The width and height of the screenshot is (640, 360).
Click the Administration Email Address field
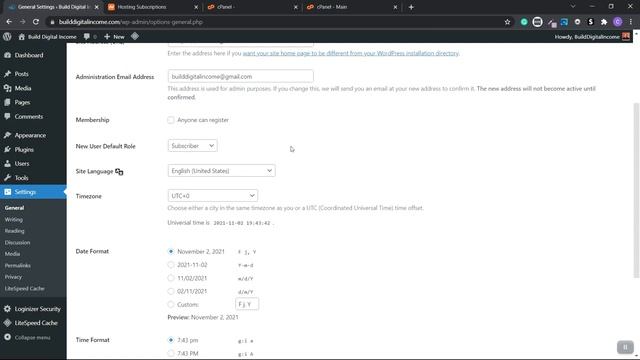(x=240, y=76)
